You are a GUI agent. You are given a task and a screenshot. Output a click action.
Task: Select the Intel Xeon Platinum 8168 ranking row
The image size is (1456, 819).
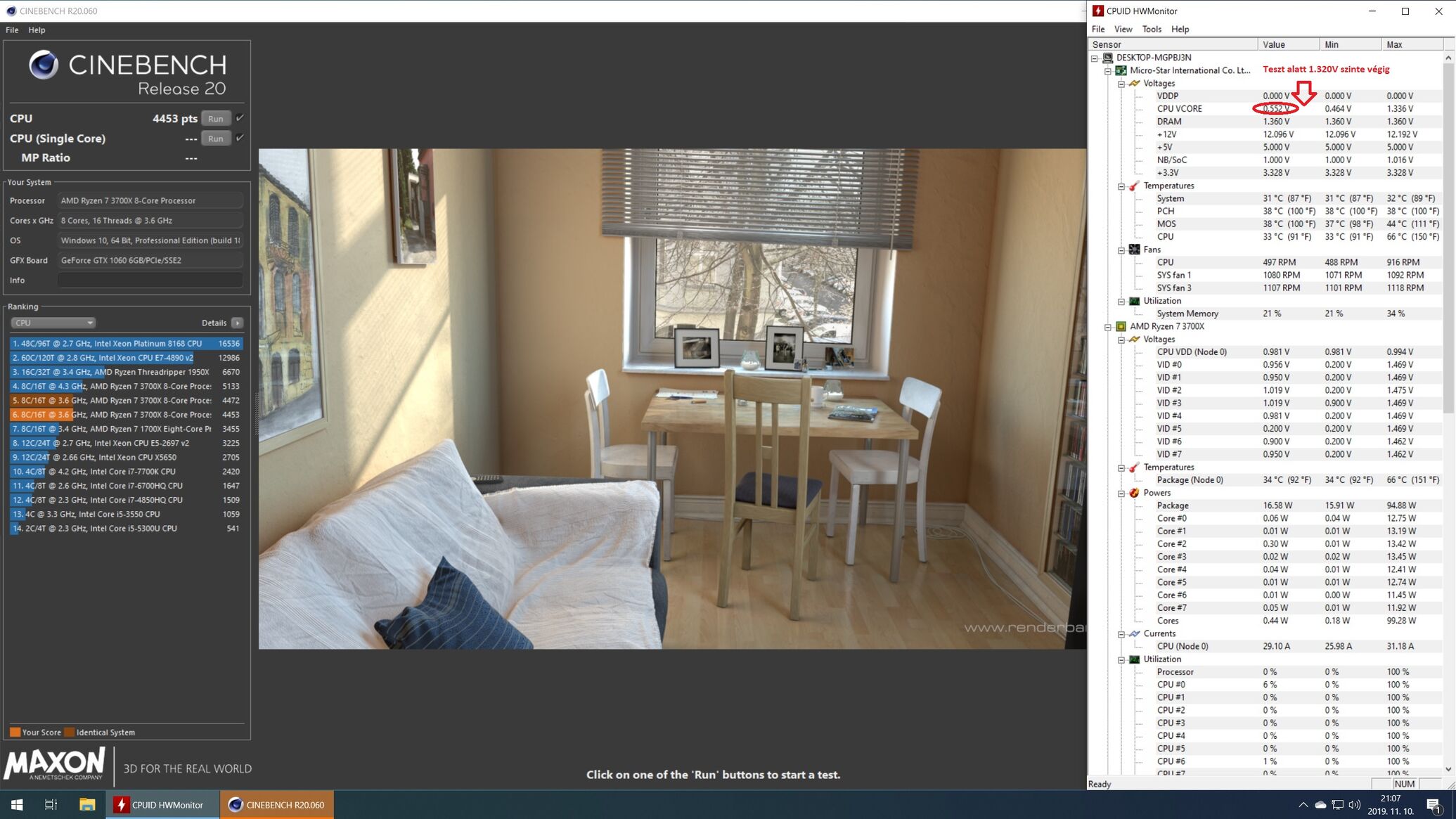127,344
